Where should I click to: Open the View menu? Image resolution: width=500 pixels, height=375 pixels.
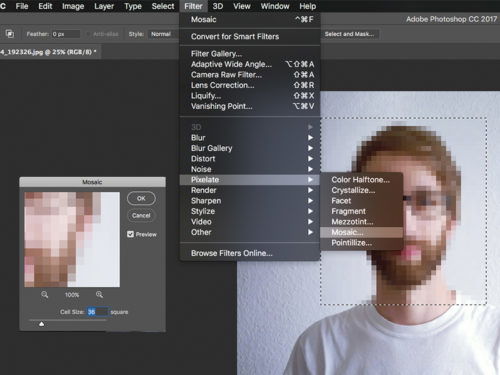242,6
